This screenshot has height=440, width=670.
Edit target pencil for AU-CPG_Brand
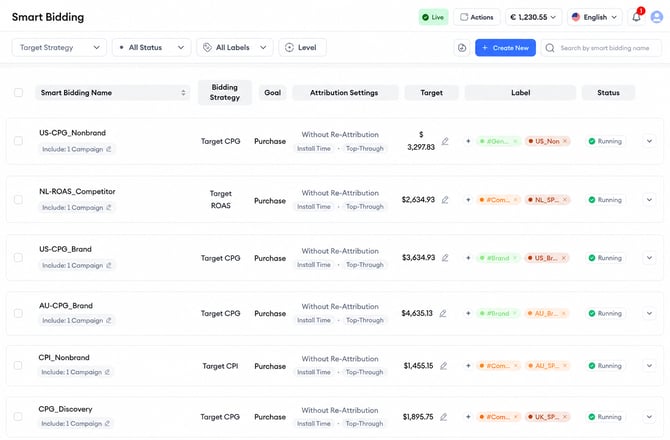[443, 313]
